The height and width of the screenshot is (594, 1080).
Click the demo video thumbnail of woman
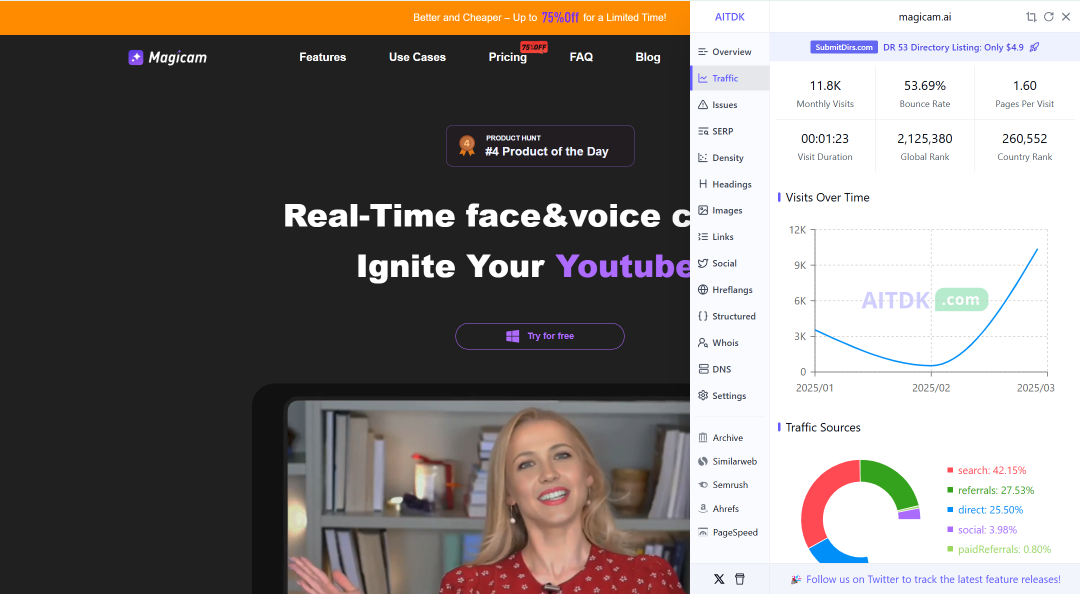point(488,496)
